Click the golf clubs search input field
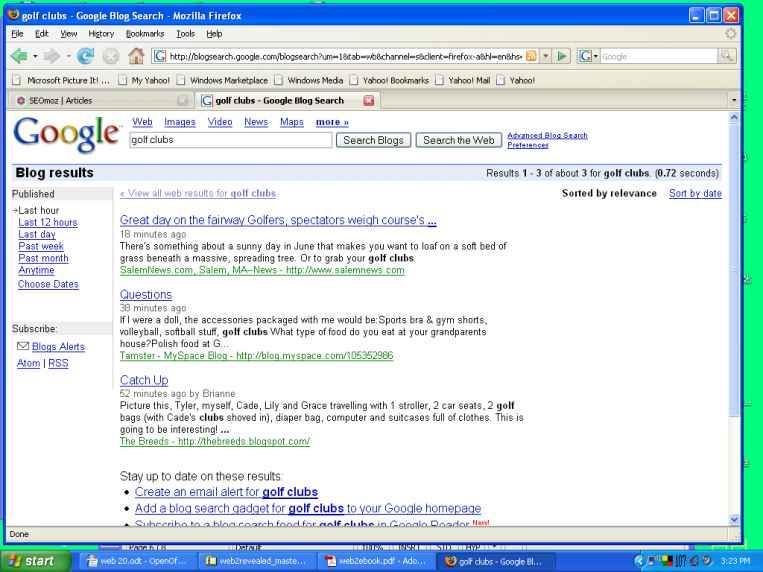 click(230, 140)
